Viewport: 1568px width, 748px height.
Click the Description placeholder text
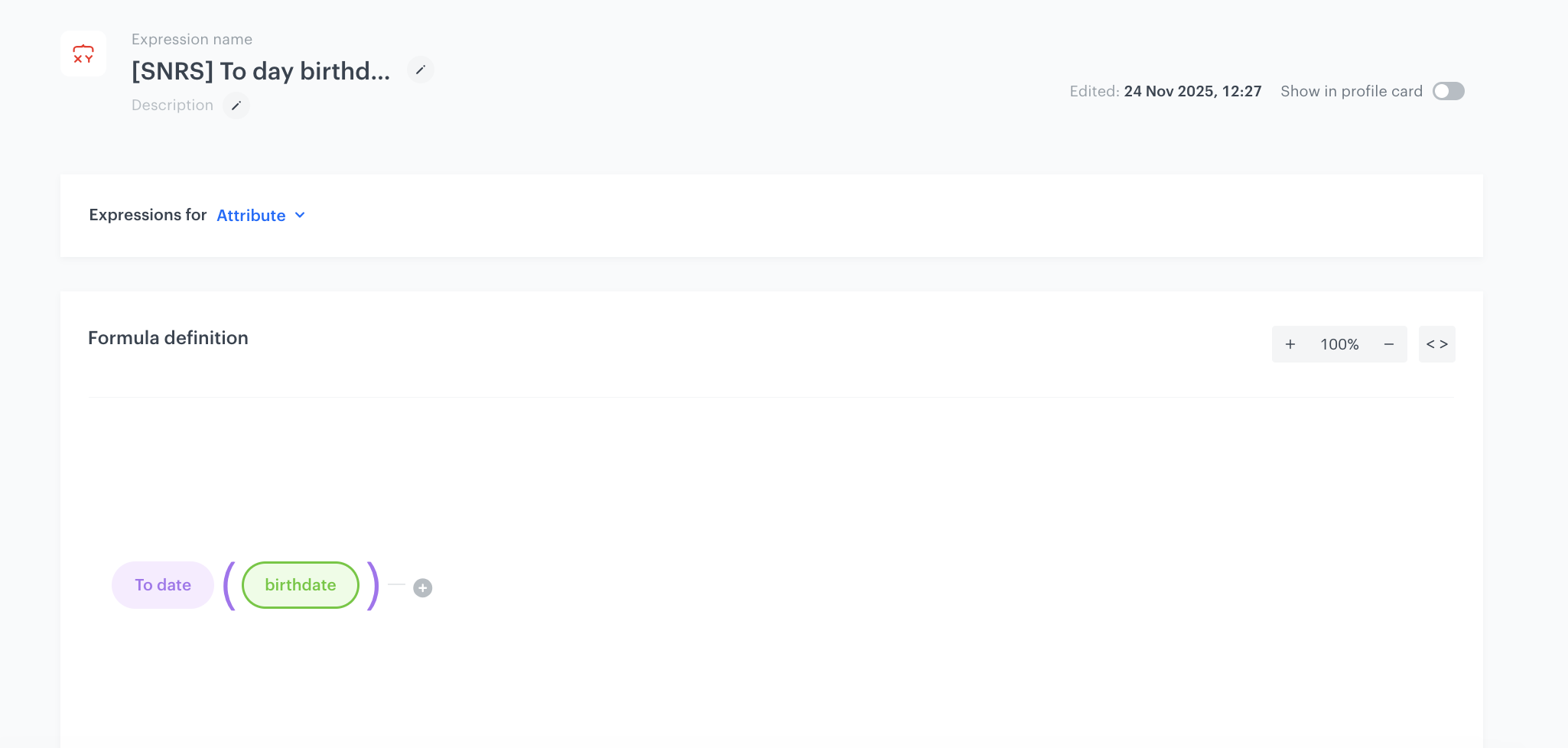click(x=172, y=106)
